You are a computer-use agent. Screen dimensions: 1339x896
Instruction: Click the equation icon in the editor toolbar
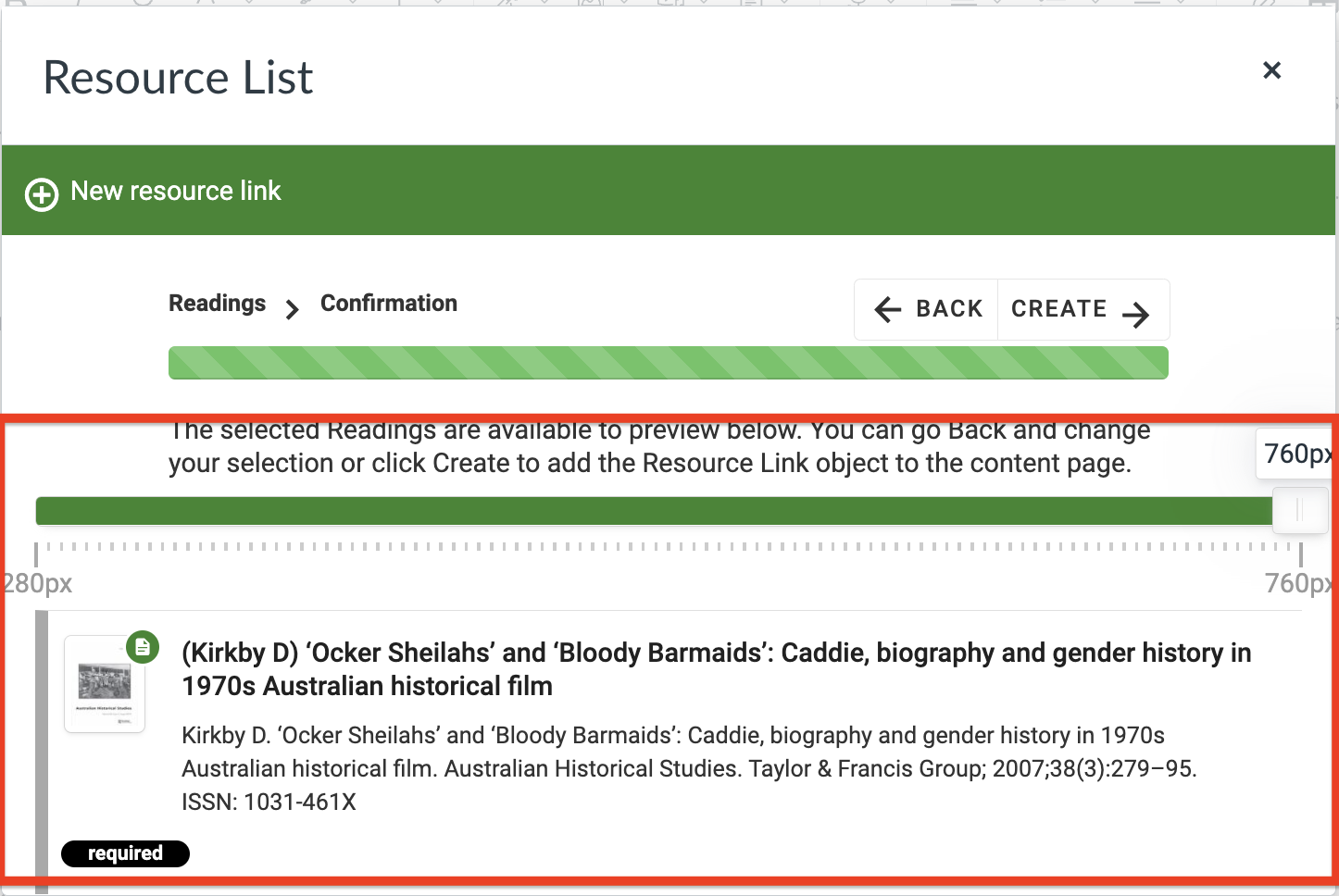pos(857,6)
